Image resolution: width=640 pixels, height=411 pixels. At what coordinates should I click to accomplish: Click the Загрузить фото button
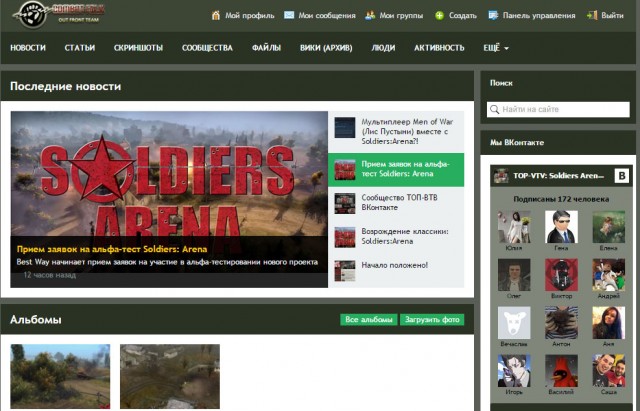click(x=432, y=320)
